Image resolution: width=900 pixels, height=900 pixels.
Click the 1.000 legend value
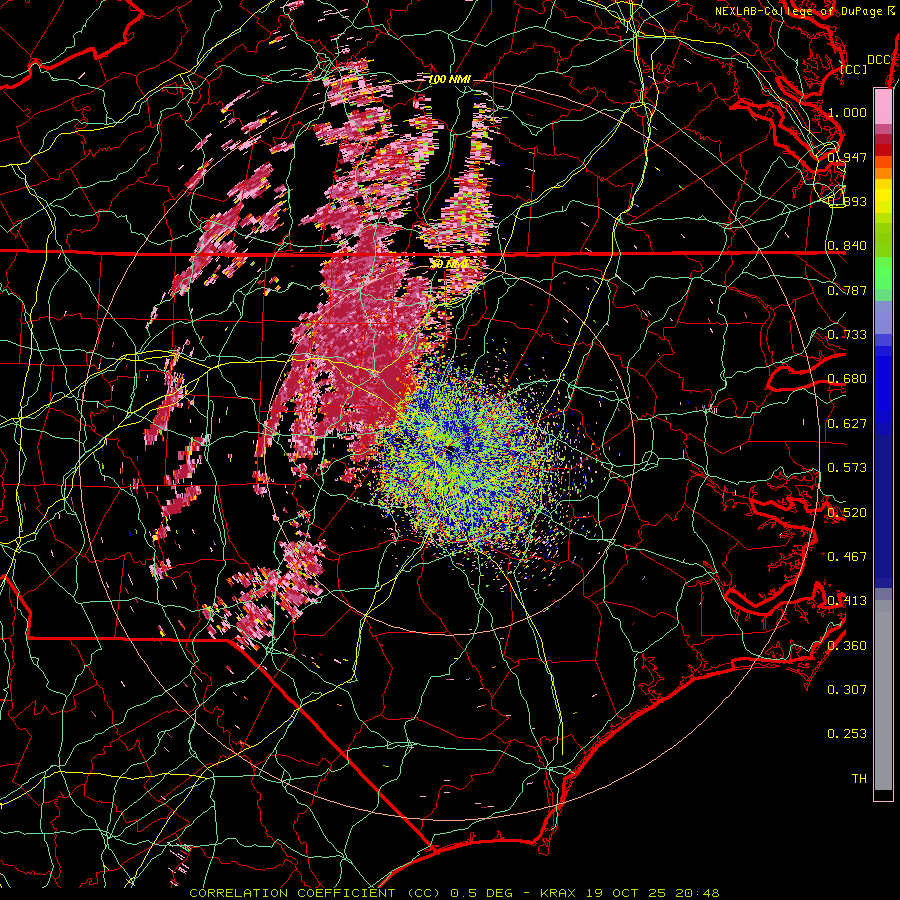[847, 112]
